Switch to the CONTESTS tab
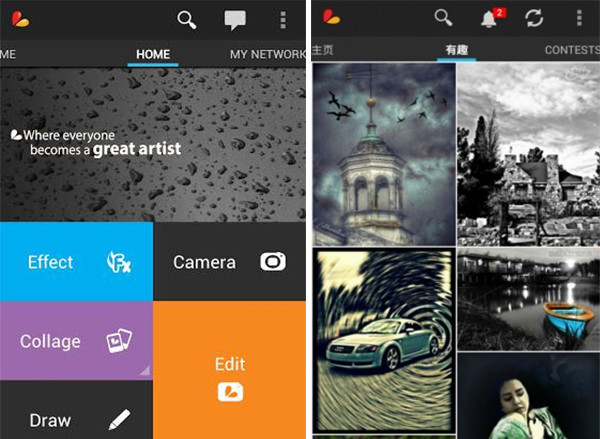600x439 pixels. click(x=571, y=50)
